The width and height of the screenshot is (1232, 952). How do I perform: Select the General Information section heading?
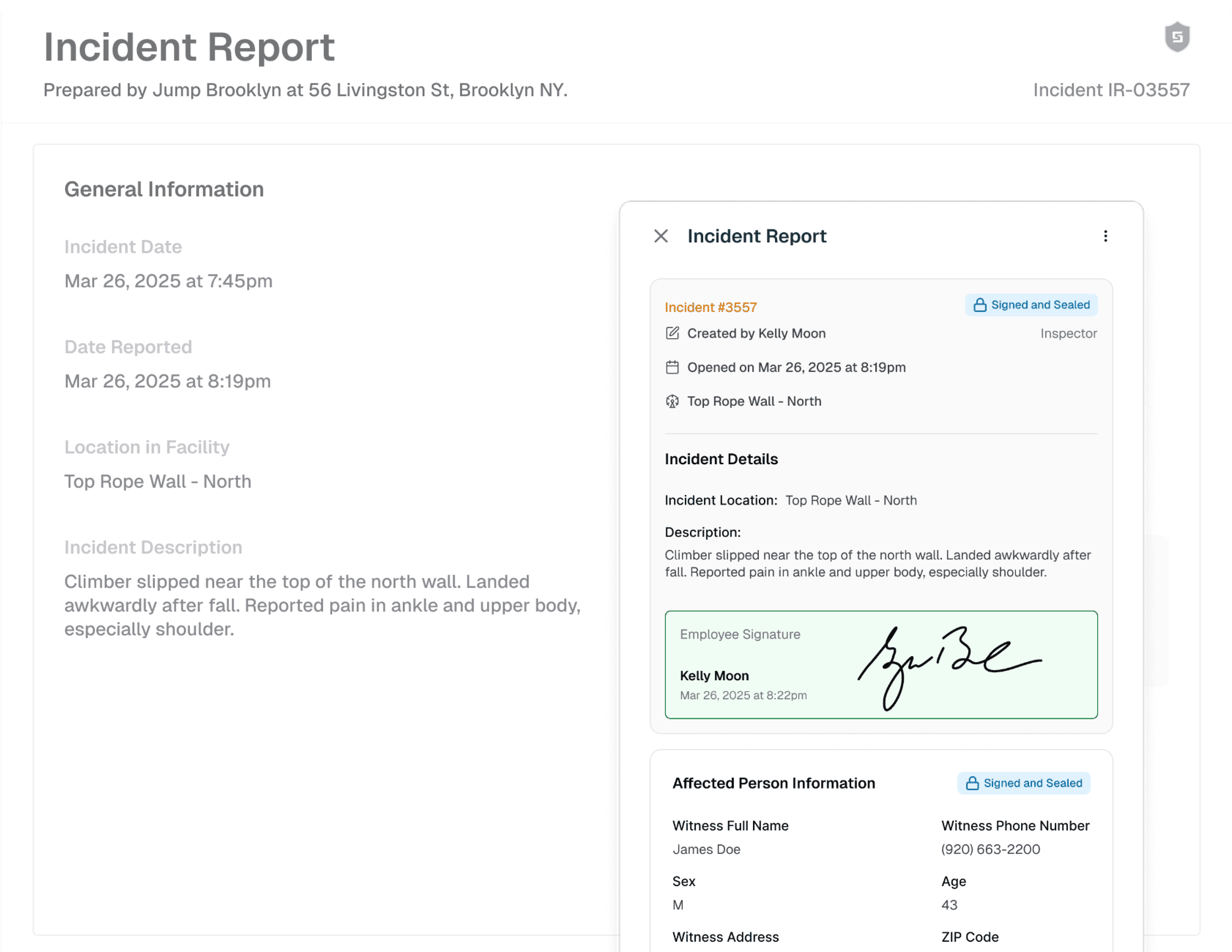(x=164, y=189)
